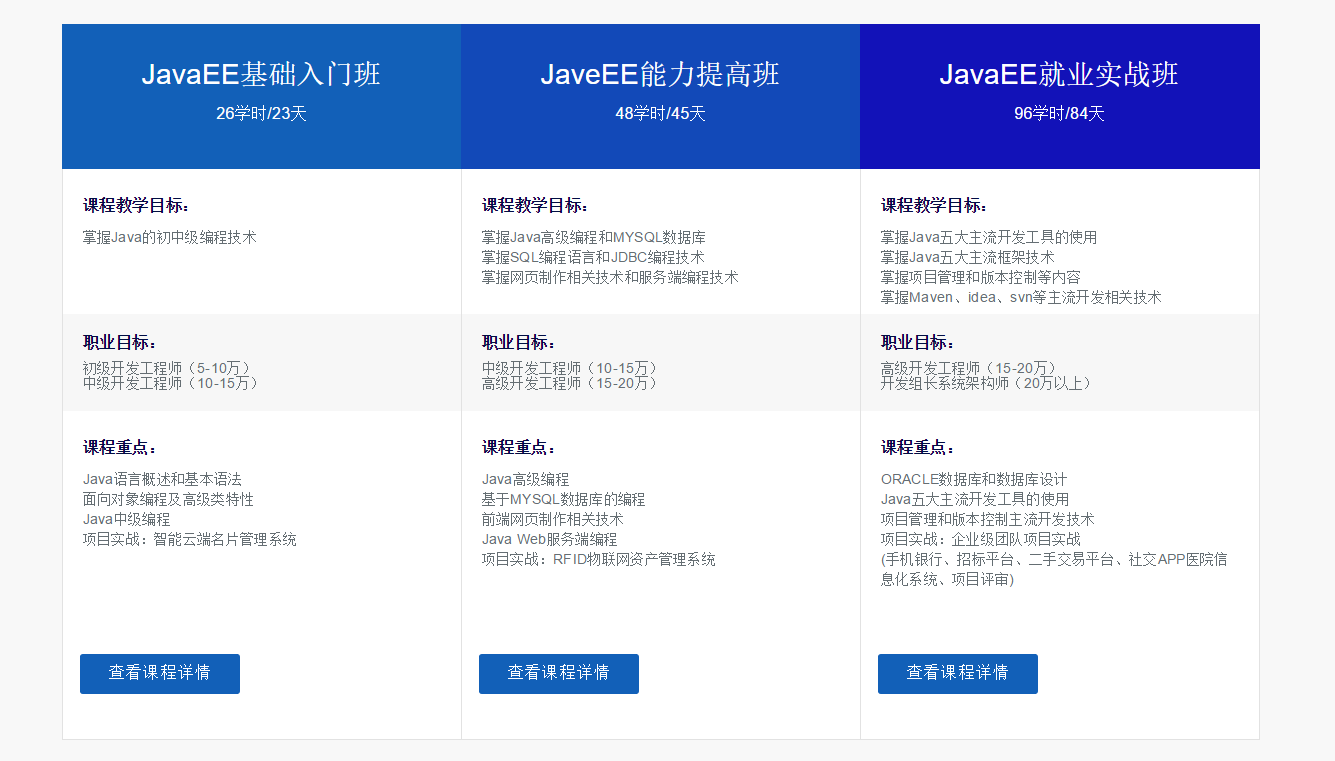Click 掌握Java五大主流开发工具的使用 line
The image size is (1335, 761).
pyautogui.click(x=989, y=237)
